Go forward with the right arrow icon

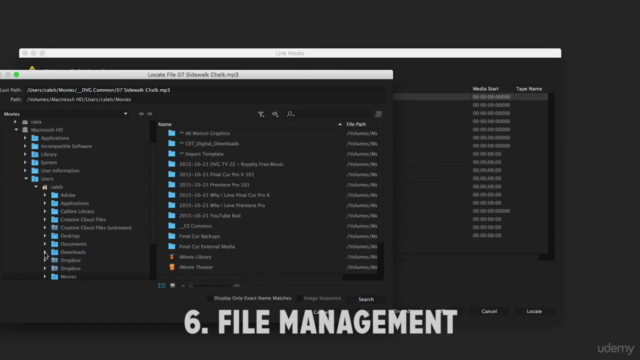(150, 114)
